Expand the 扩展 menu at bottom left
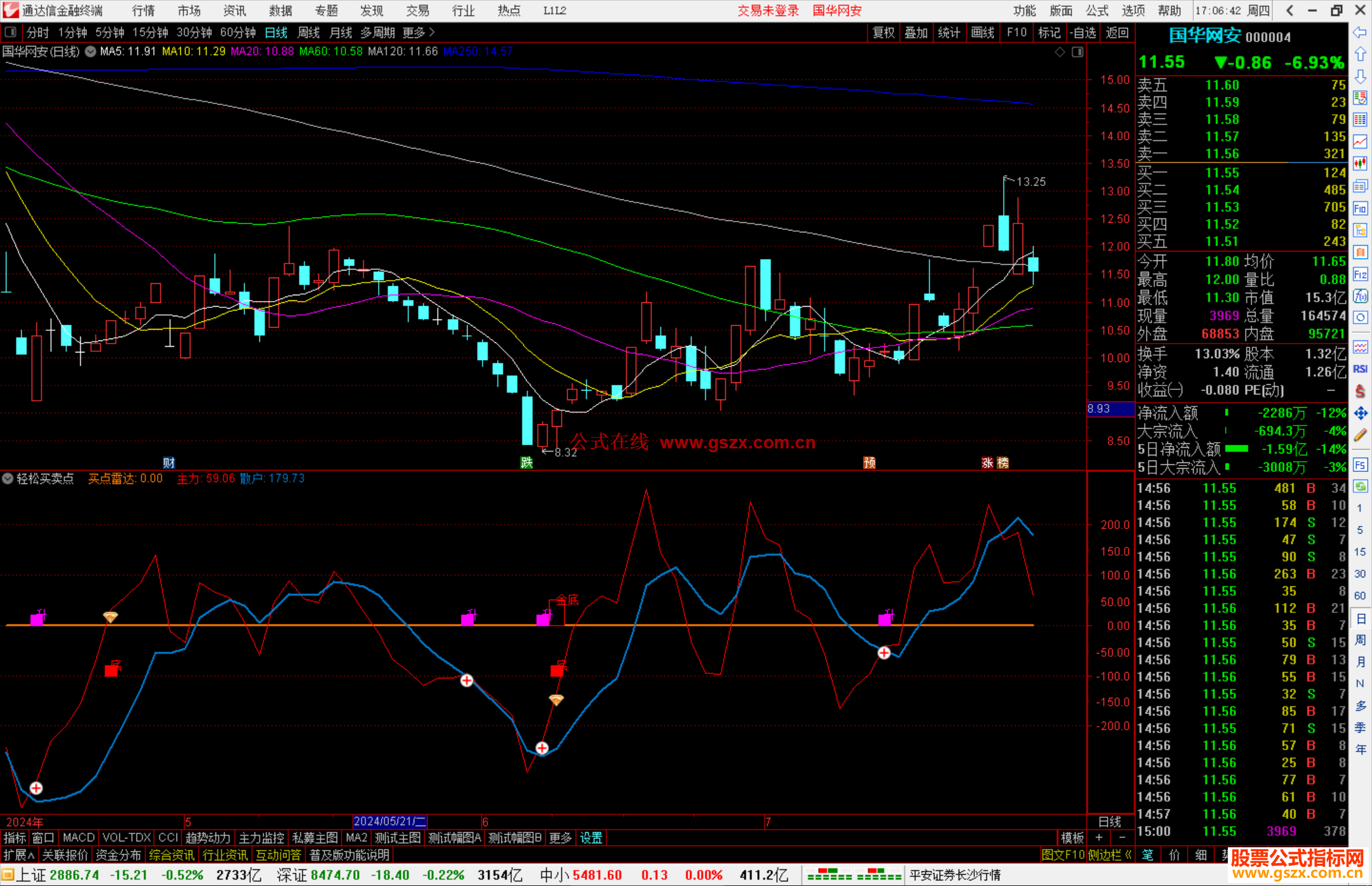Image resolution: width=1372 pixels, height=886 pixels. click(19, 855)
